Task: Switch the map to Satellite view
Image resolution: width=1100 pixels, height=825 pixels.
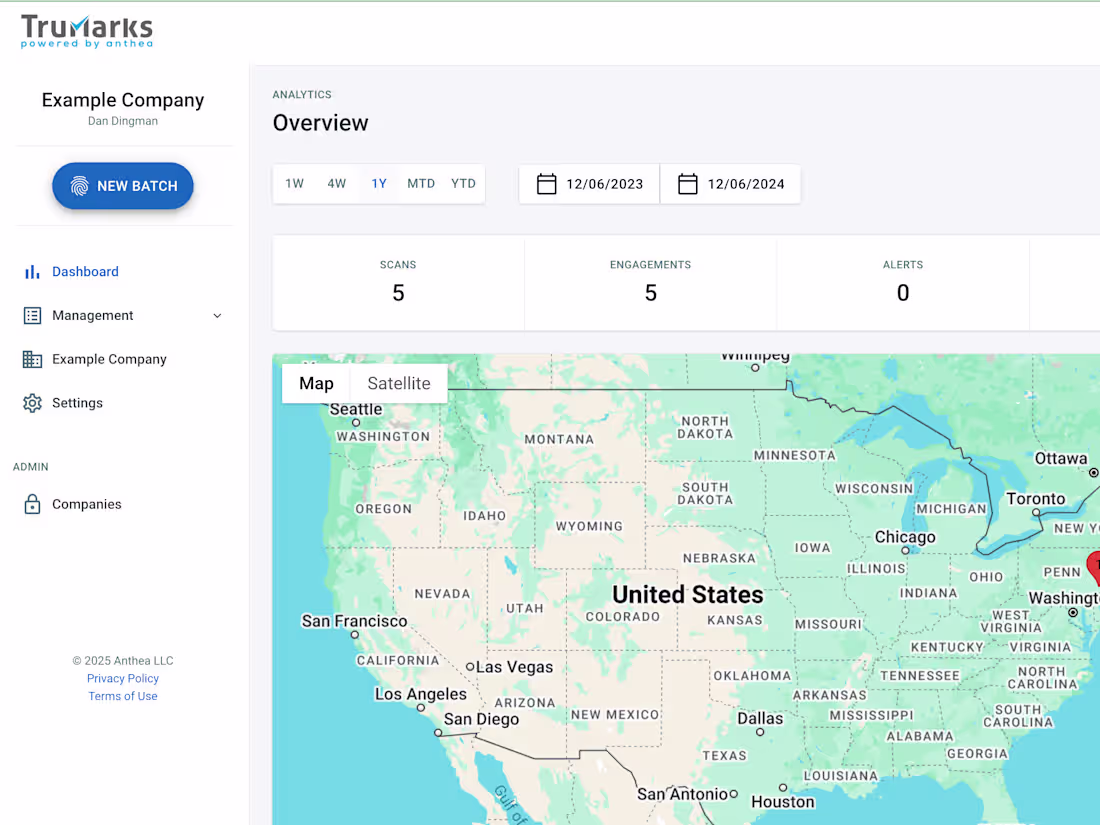Action: [398, 383]
